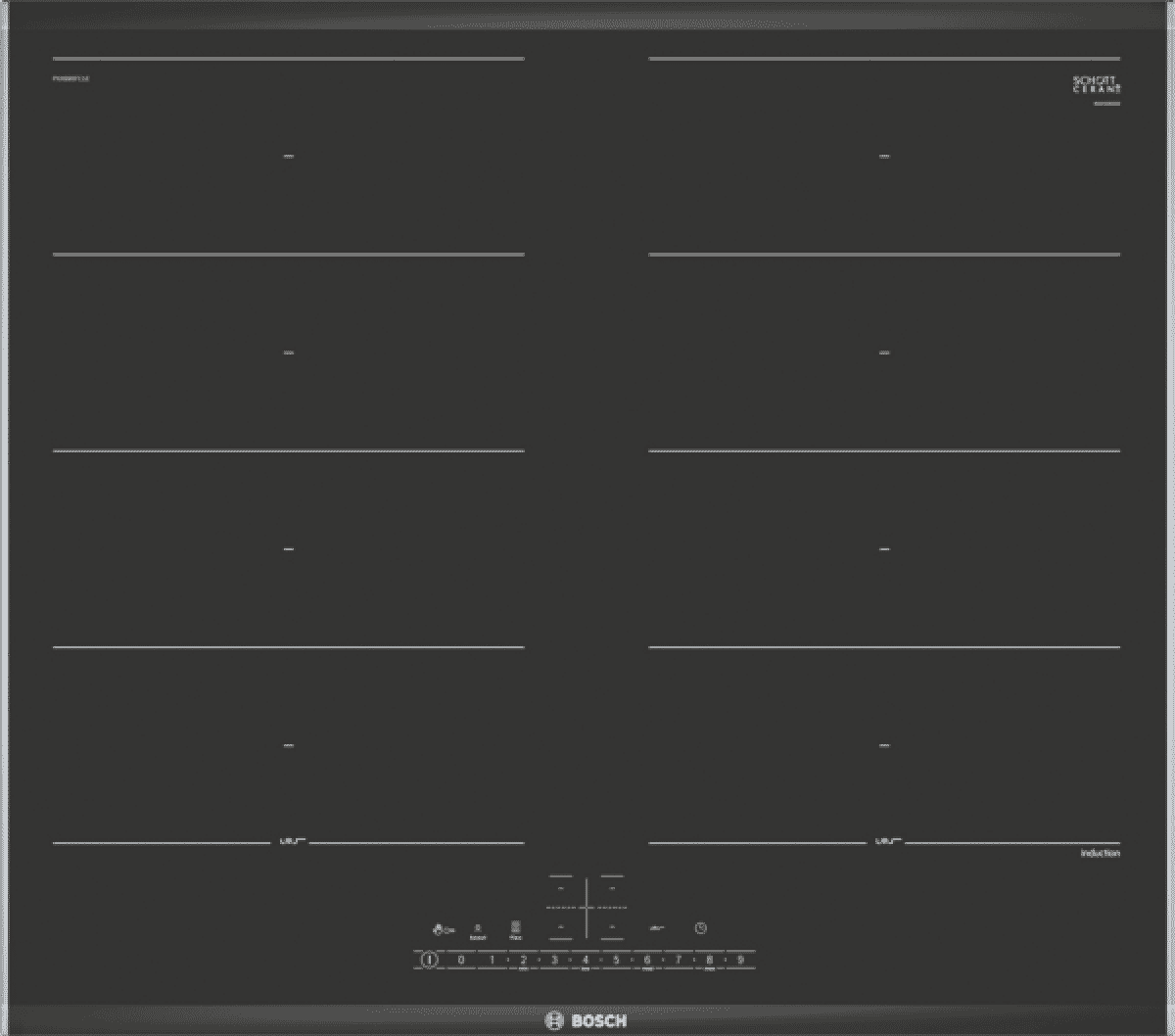
Task: Select the rear-right cooking zone selector
Action: click(612, 889)
